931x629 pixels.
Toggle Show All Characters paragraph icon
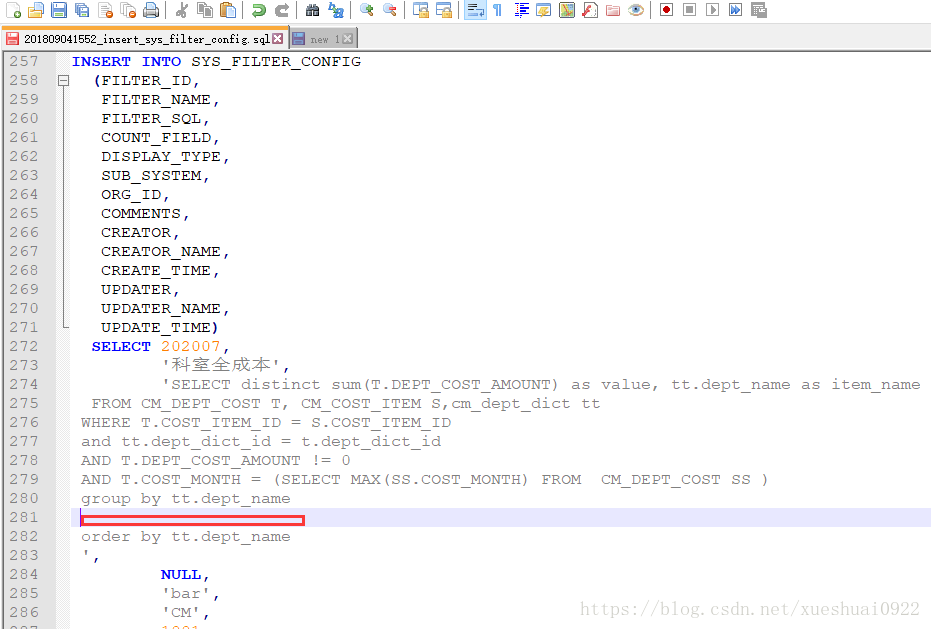(x=497, y=11)
